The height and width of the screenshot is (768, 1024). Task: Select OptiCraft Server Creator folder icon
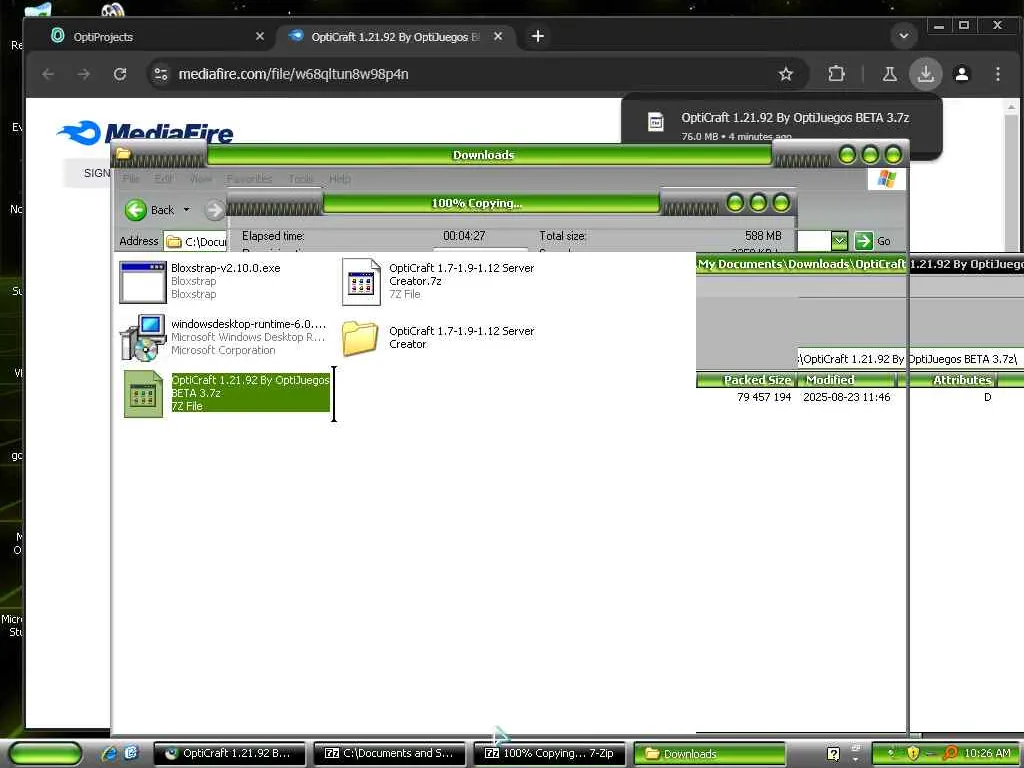(x=360, y=338)
